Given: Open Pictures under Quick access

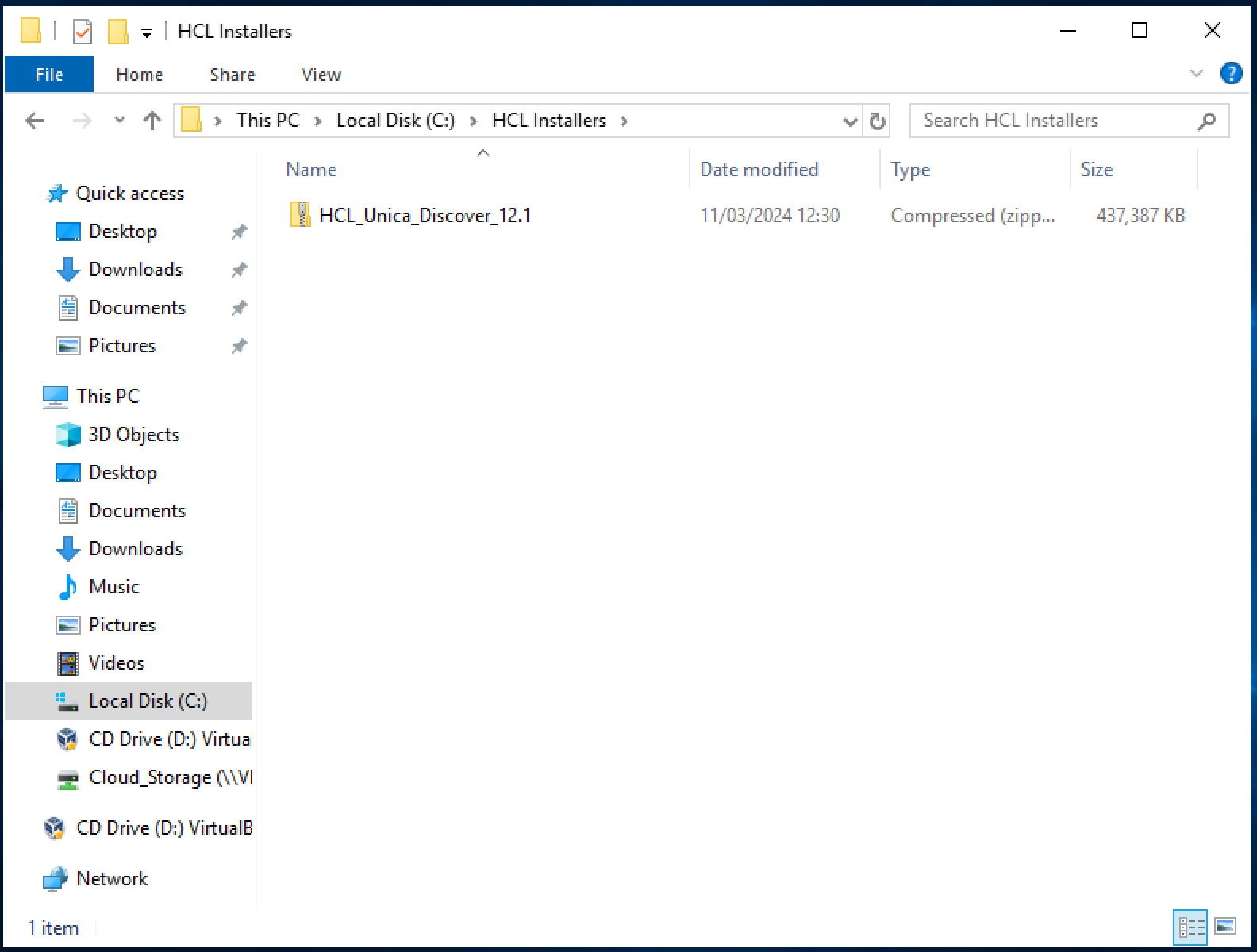Looking at the screenshot, I should pyautogui.click(x=122, y=346).
